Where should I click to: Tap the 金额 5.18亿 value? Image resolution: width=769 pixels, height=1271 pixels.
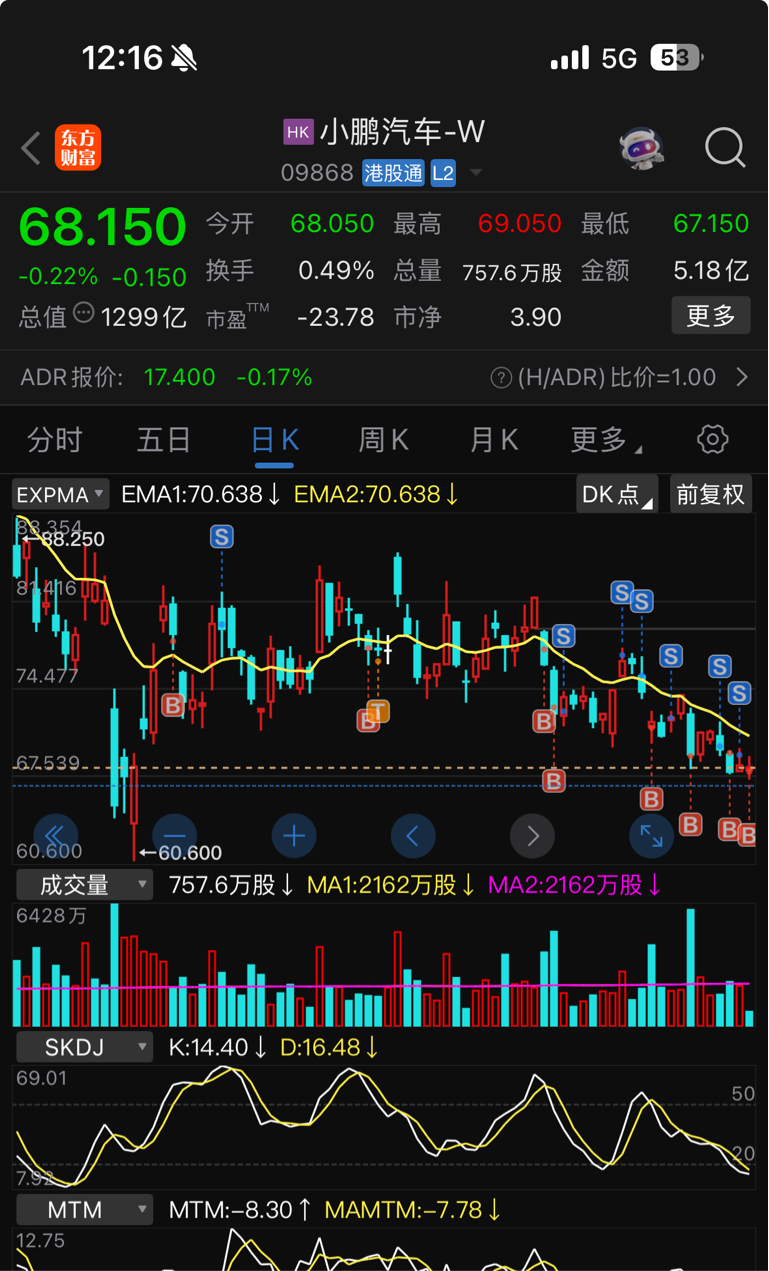pyautogui.click(x=711, y=270)
